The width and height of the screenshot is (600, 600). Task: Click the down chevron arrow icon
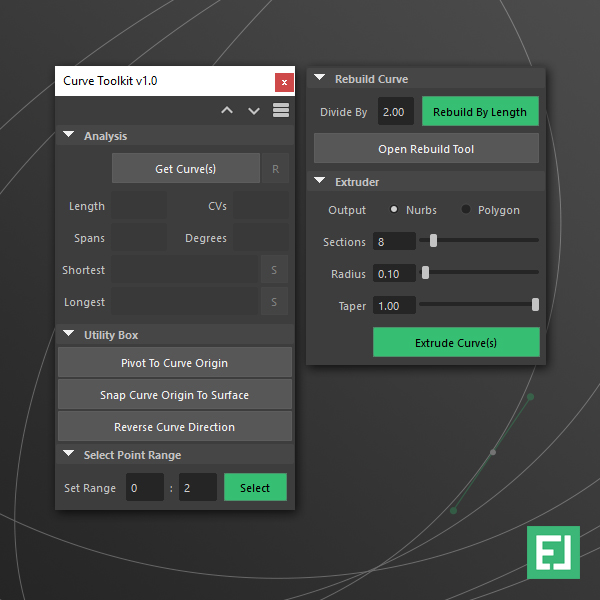pos(254,111)
